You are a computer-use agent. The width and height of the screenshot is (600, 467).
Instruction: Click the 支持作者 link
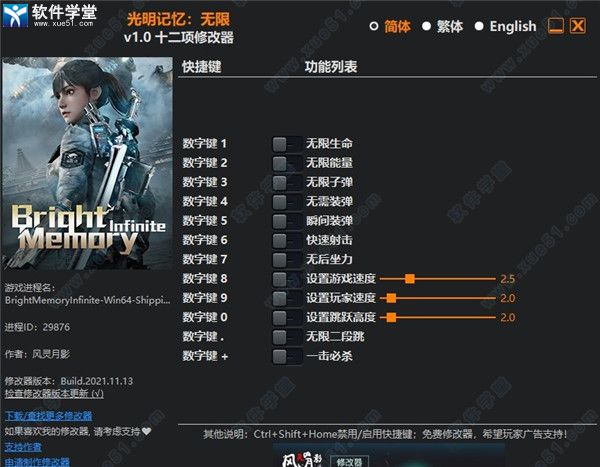click(x=23, y=447)
